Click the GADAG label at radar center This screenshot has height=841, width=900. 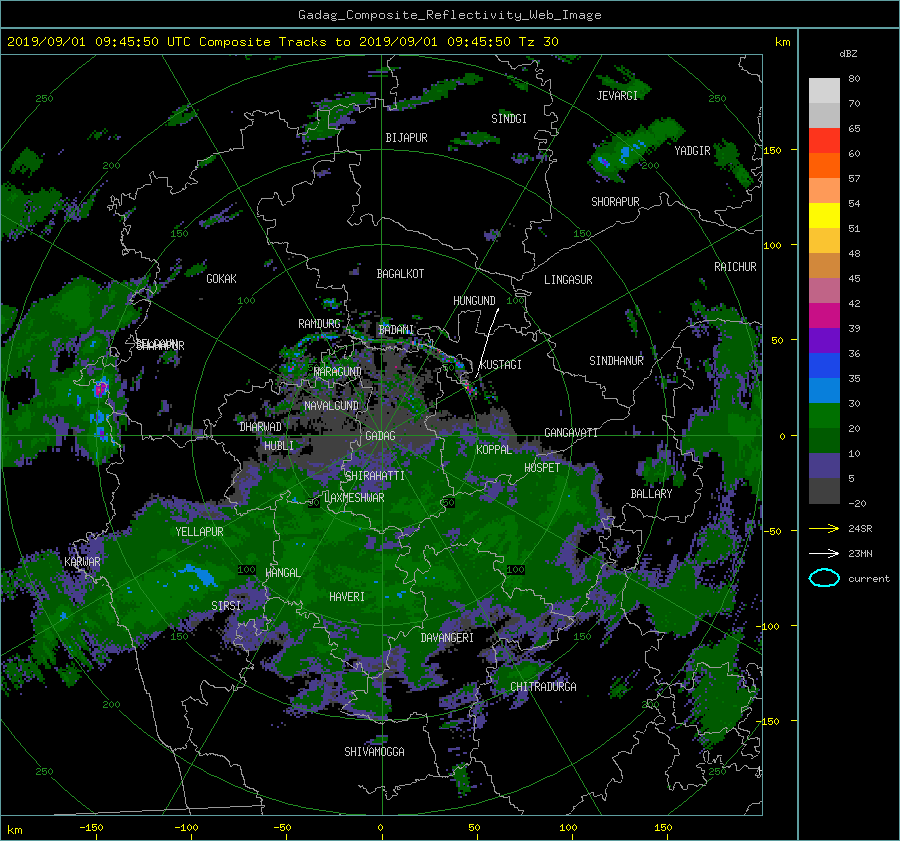point(381,436)
